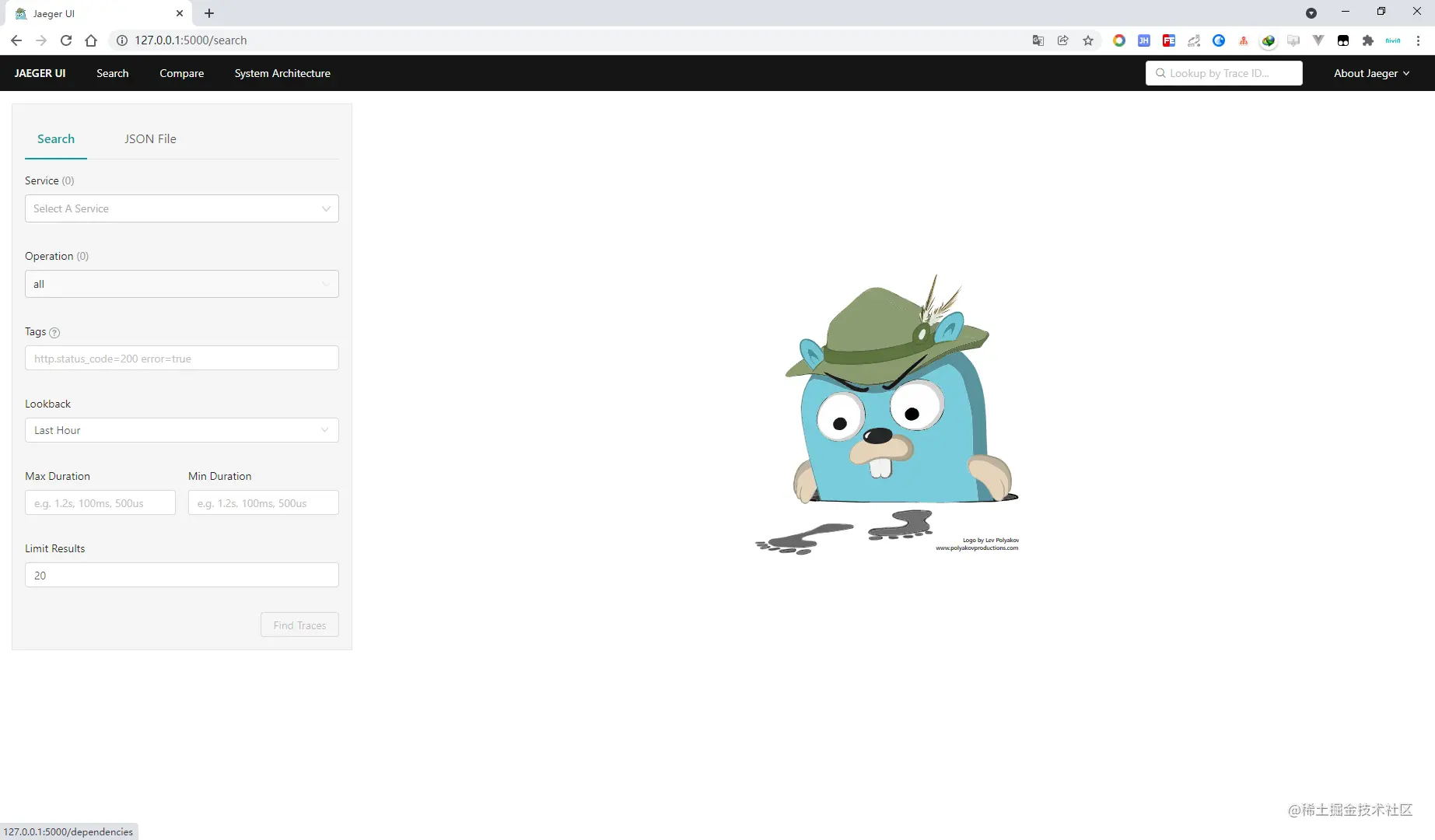Open the browser home page
Screen dimensions: 1435x840
pos(91,40)
